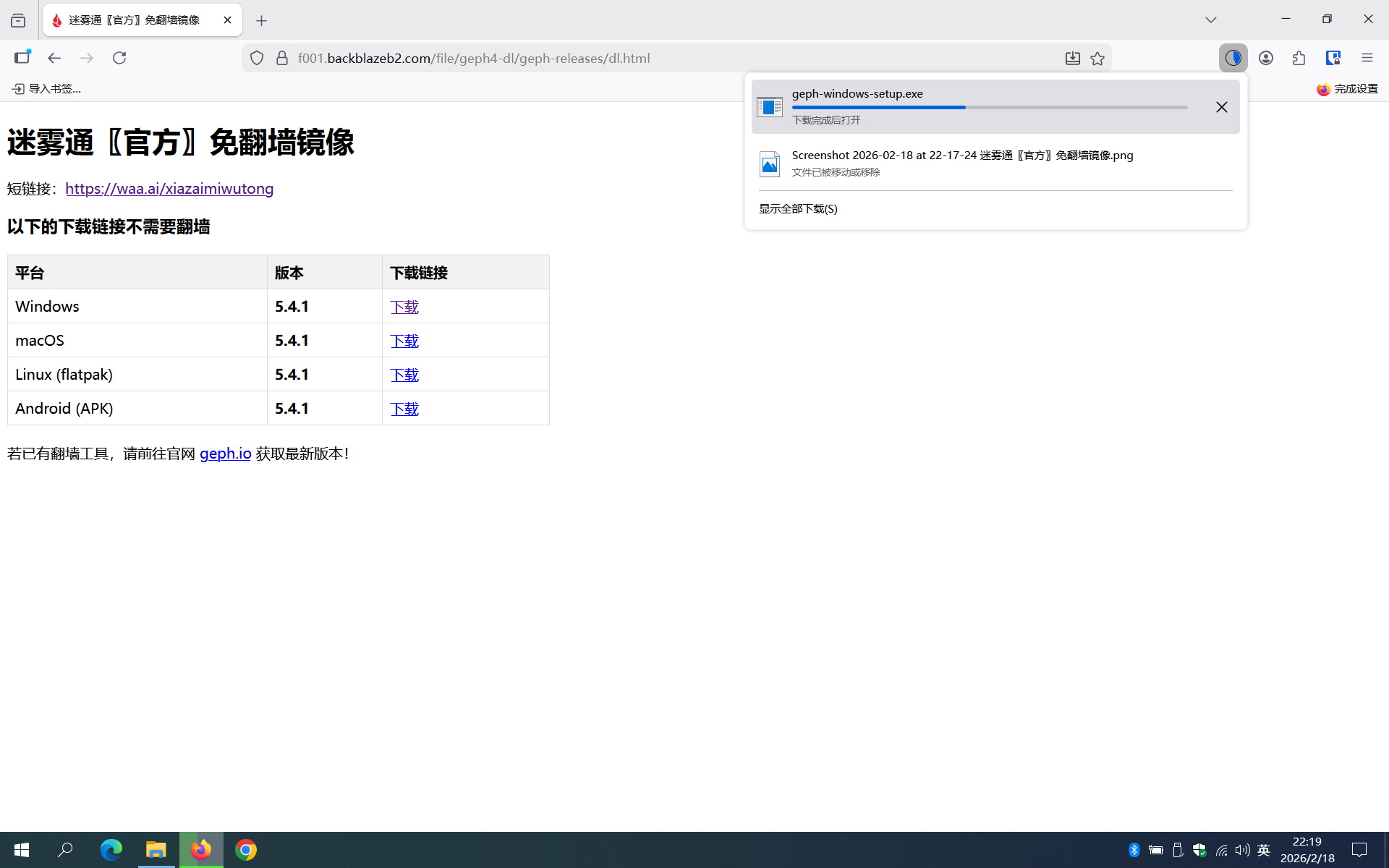Viewport: 1389px width, 868px height.
Task: Click the save-page icon in the address bar
Action: pos(1072,59)
